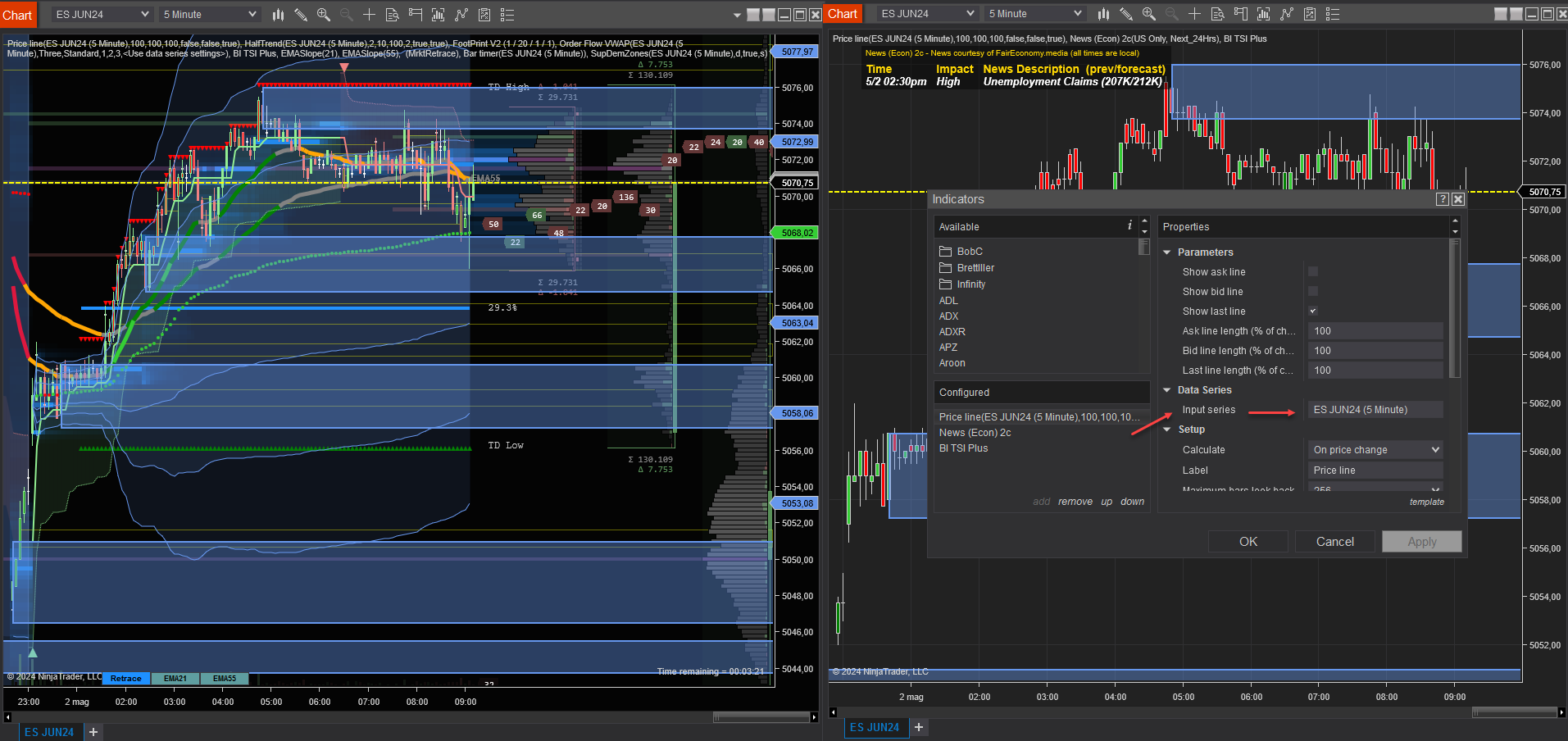1568x741 pixels.
Task: Enable the Show bid line checkbox
Action: pos(1313,291)
